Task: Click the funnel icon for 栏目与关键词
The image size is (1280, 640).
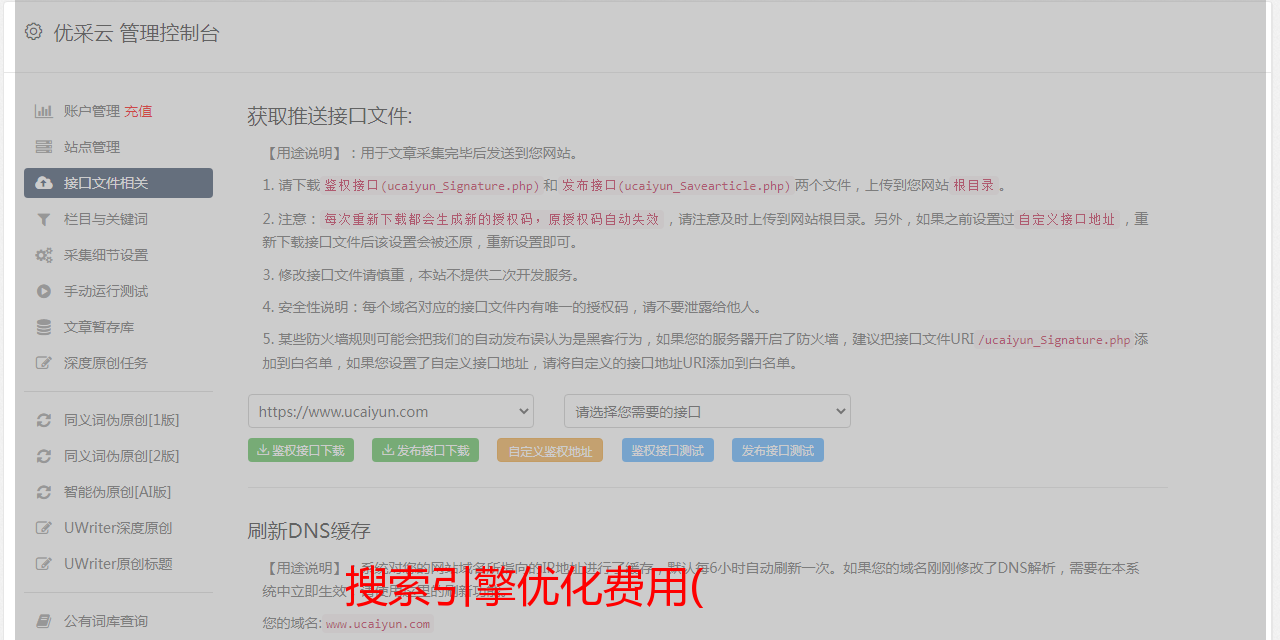Action: coord(44,219)
